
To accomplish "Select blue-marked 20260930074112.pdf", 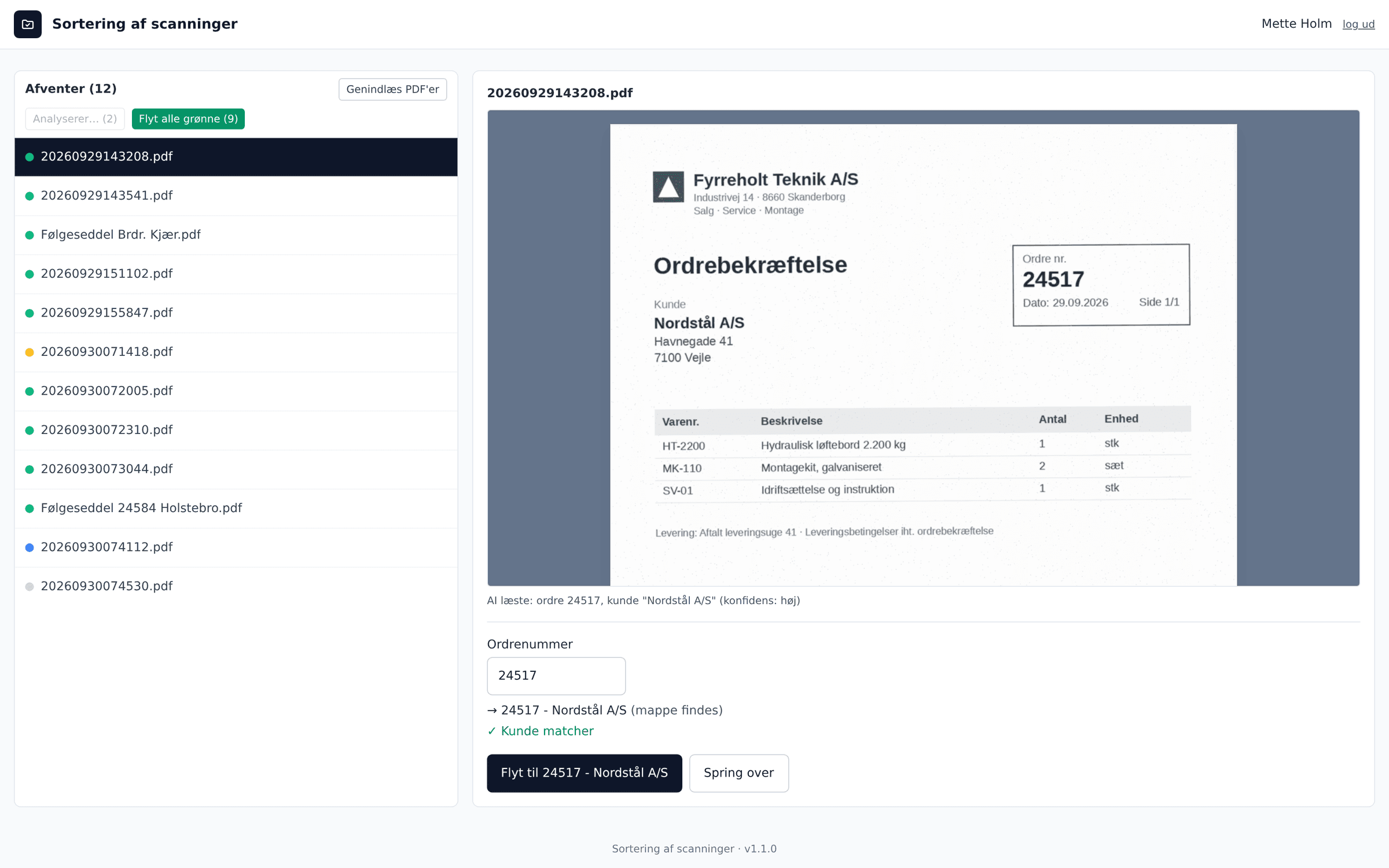I will click(x=236, y=547).
